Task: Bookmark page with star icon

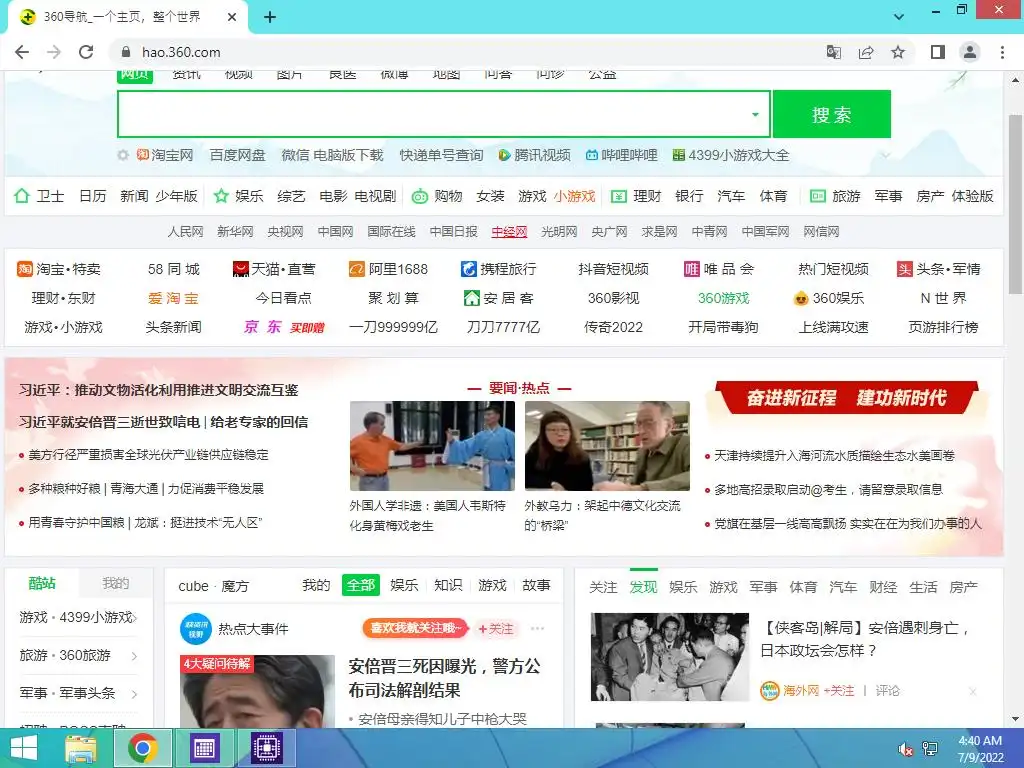Action: [898, 52]
